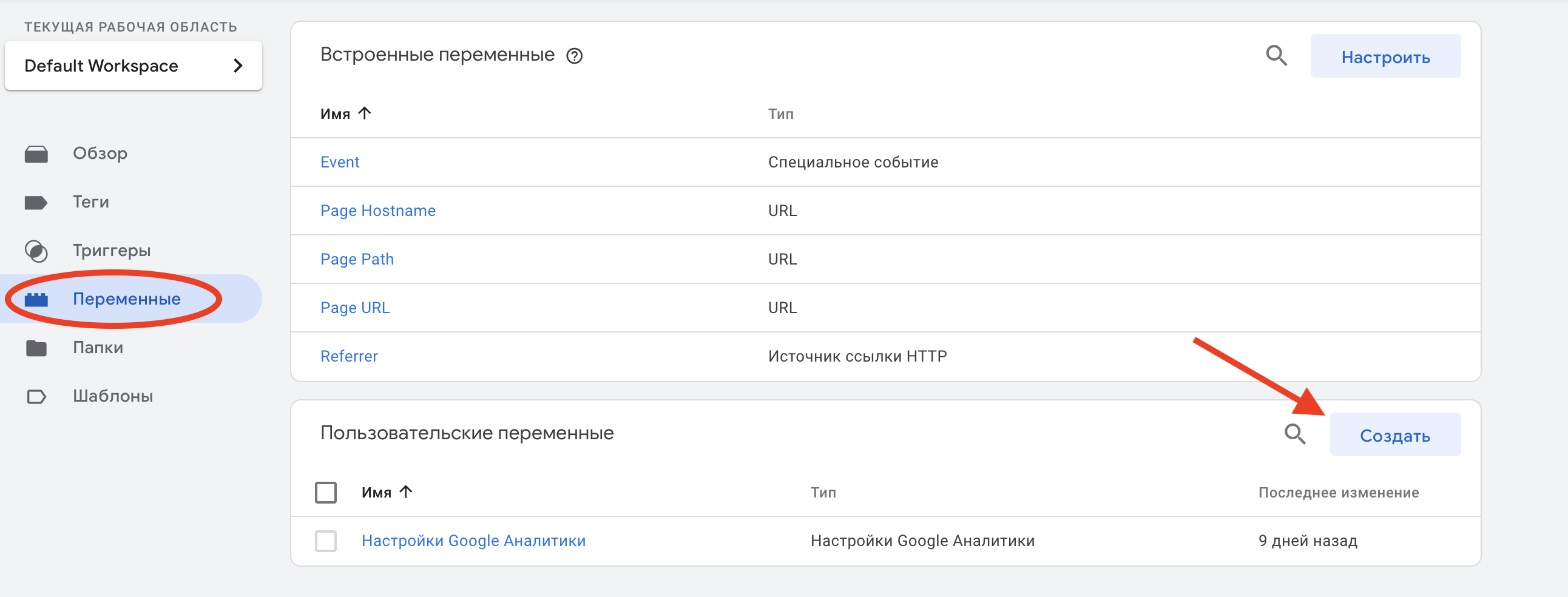Open the Referrer variable

[349, 357]
